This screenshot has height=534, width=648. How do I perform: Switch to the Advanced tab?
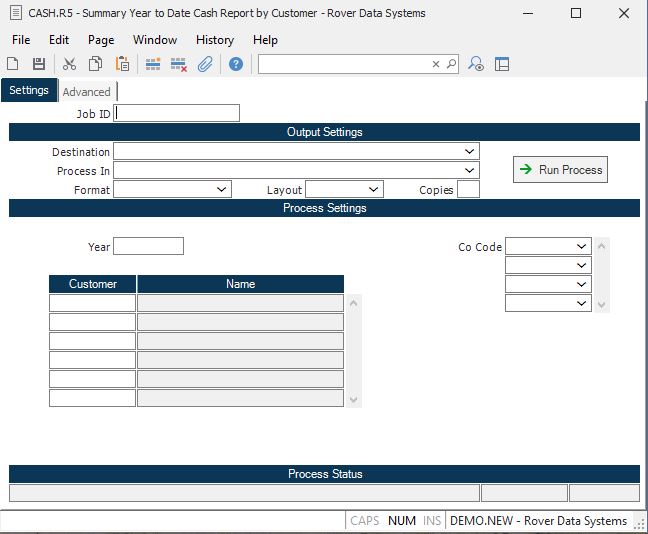(x=87, y=92)
